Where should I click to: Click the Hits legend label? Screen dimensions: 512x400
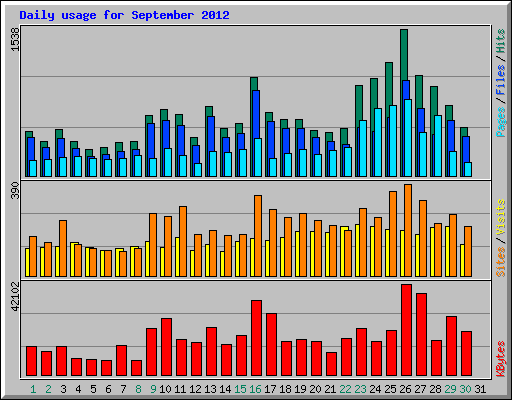coord(501,41)
